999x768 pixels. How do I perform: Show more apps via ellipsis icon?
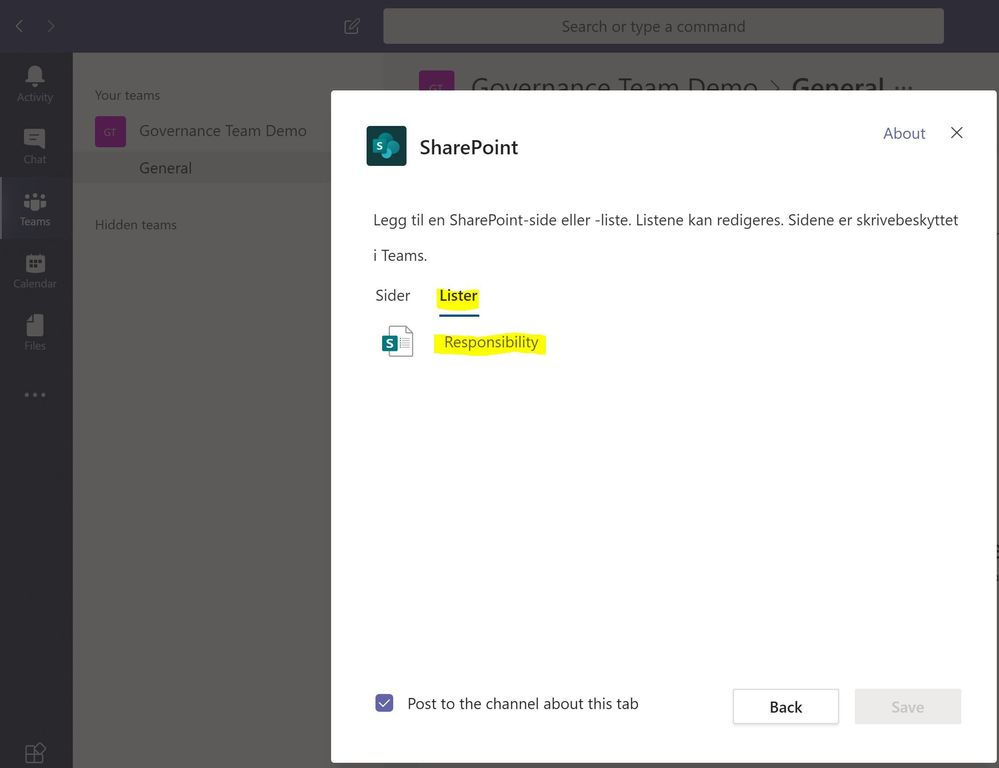(35, 395)
